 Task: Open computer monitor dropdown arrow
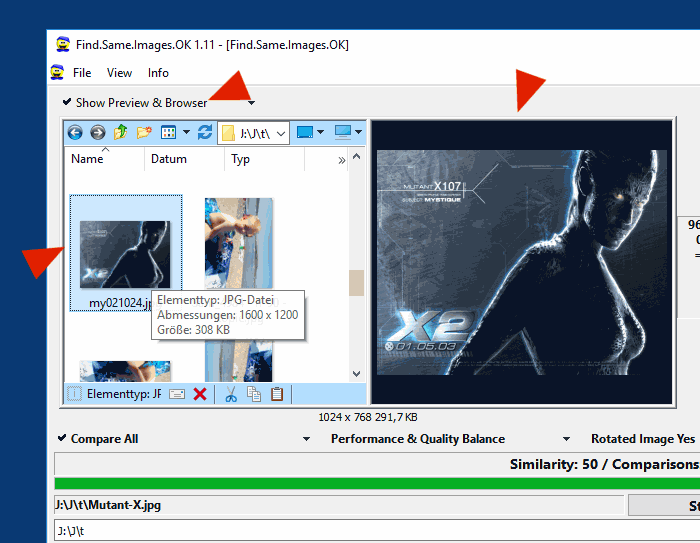(358, 132)
